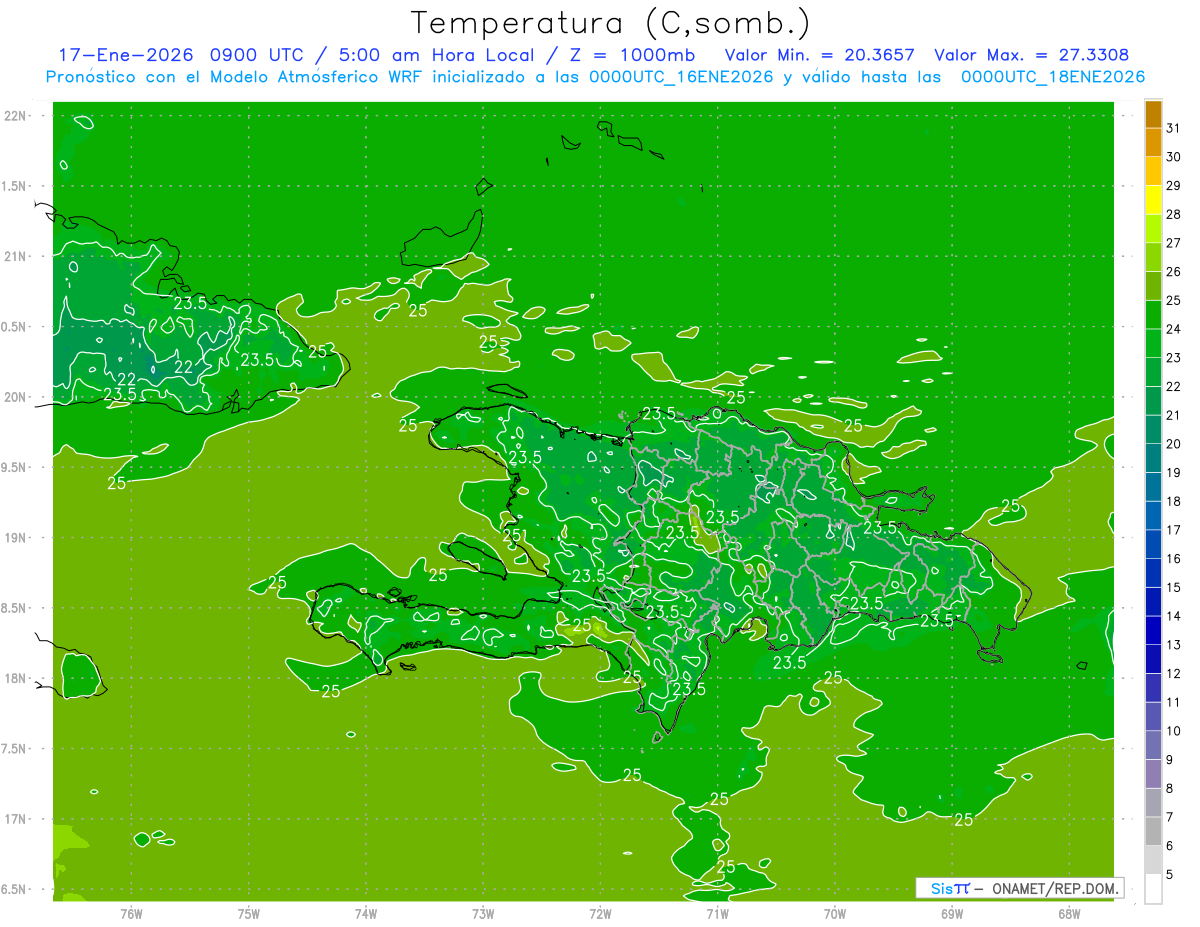Pick the gray legend swatch between 6 and 7
Image resolution: width=1200 pixels, height=927 pixels.
point(1153,831)
